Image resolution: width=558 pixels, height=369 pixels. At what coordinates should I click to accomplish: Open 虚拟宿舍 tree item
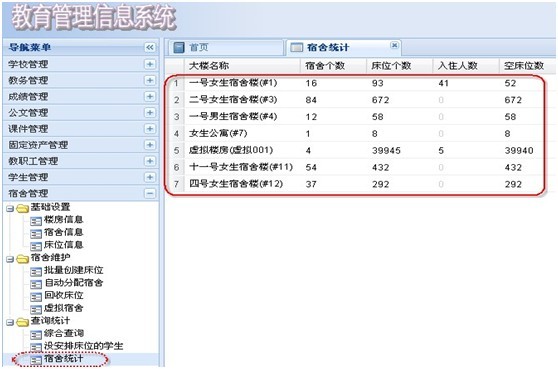pyautogui.click(x=63, y=308)
